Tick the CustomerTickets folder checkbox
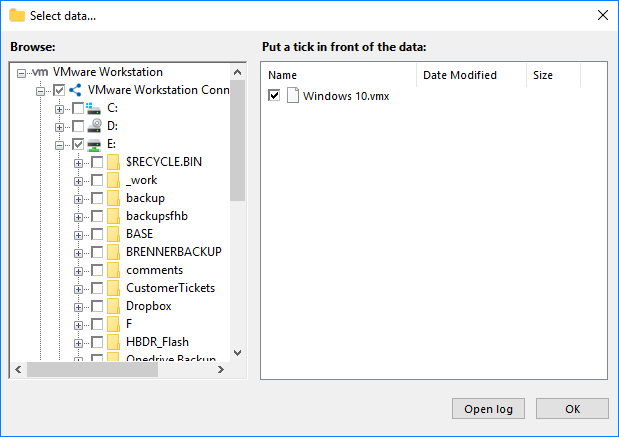 tap(97, 288)
